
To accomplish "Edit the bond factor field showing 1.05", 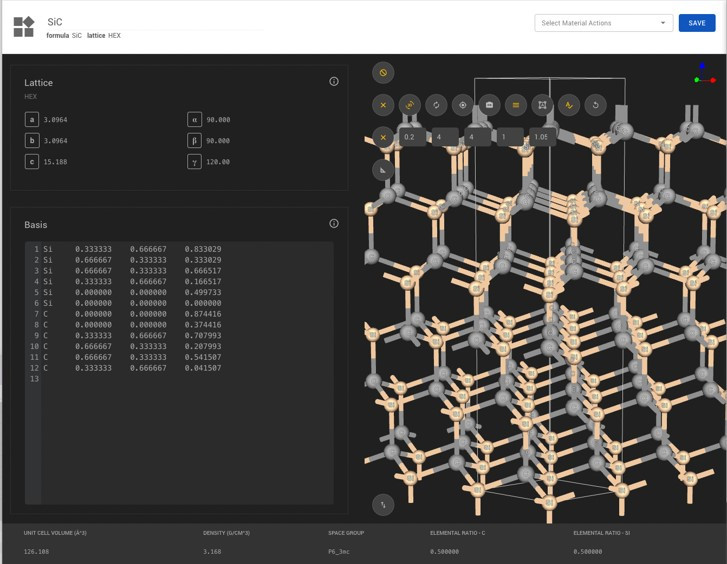I will pyautogui.click(x=542, y=137).
